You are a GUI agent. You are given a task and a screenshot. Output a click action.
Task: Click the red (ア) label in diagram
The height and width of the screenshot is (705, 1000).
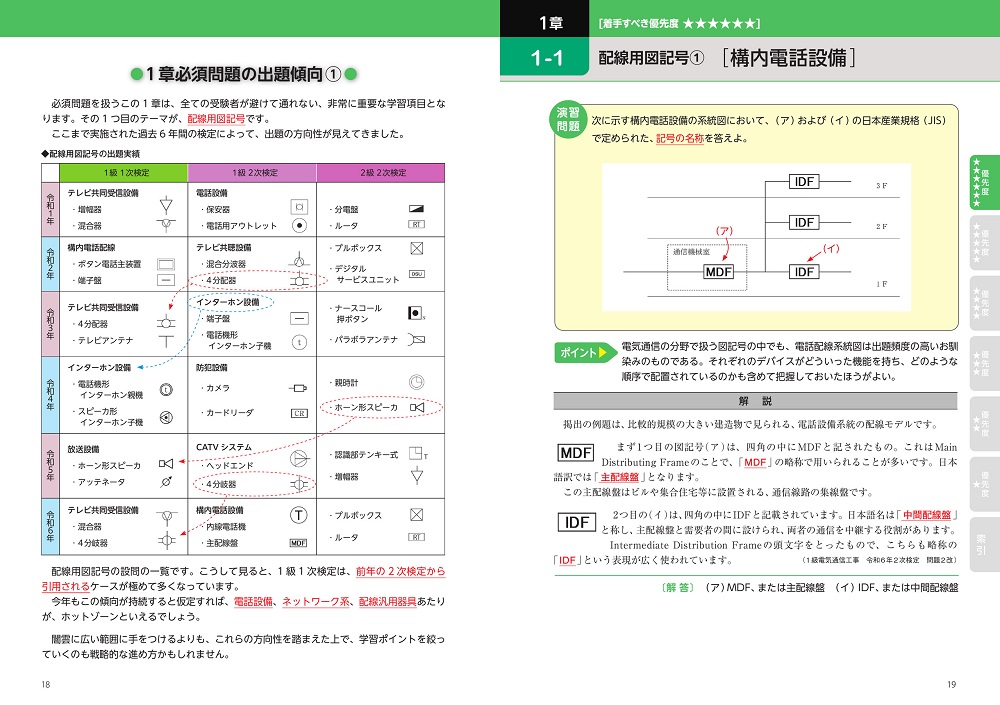724,230
